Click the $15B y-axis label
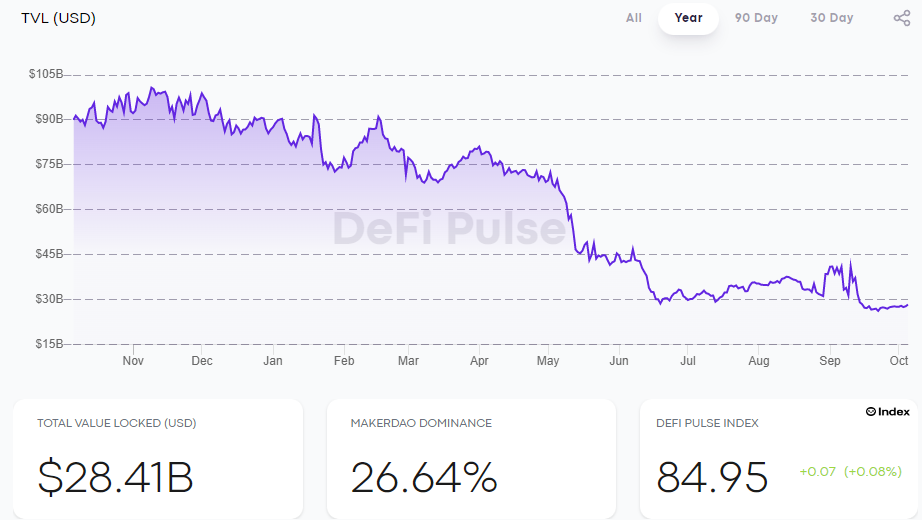The height and width of the screenshot is (520, 922). [49, 344]
